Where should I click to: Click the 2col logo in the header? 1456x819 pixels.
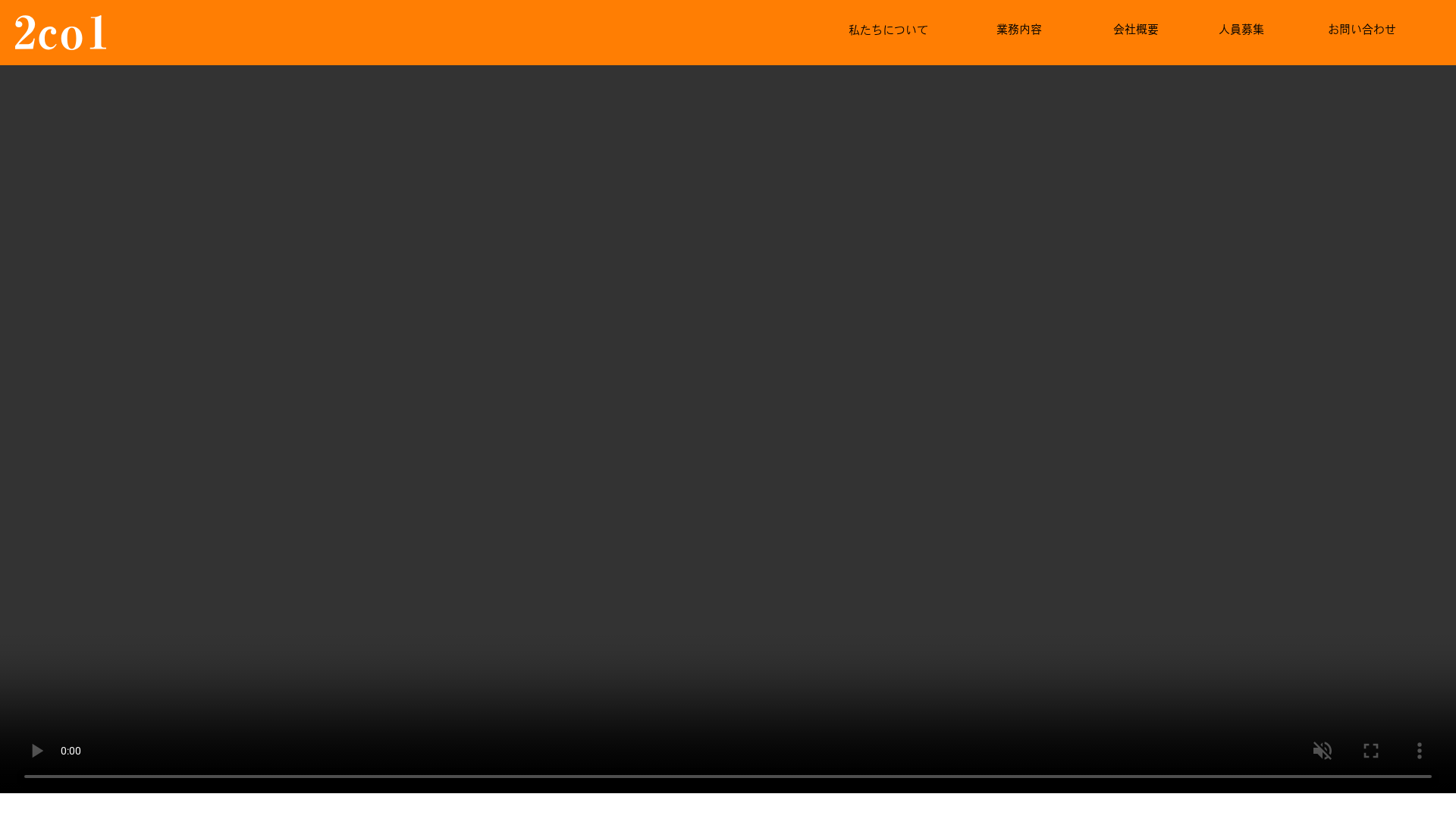coord(61,33)
